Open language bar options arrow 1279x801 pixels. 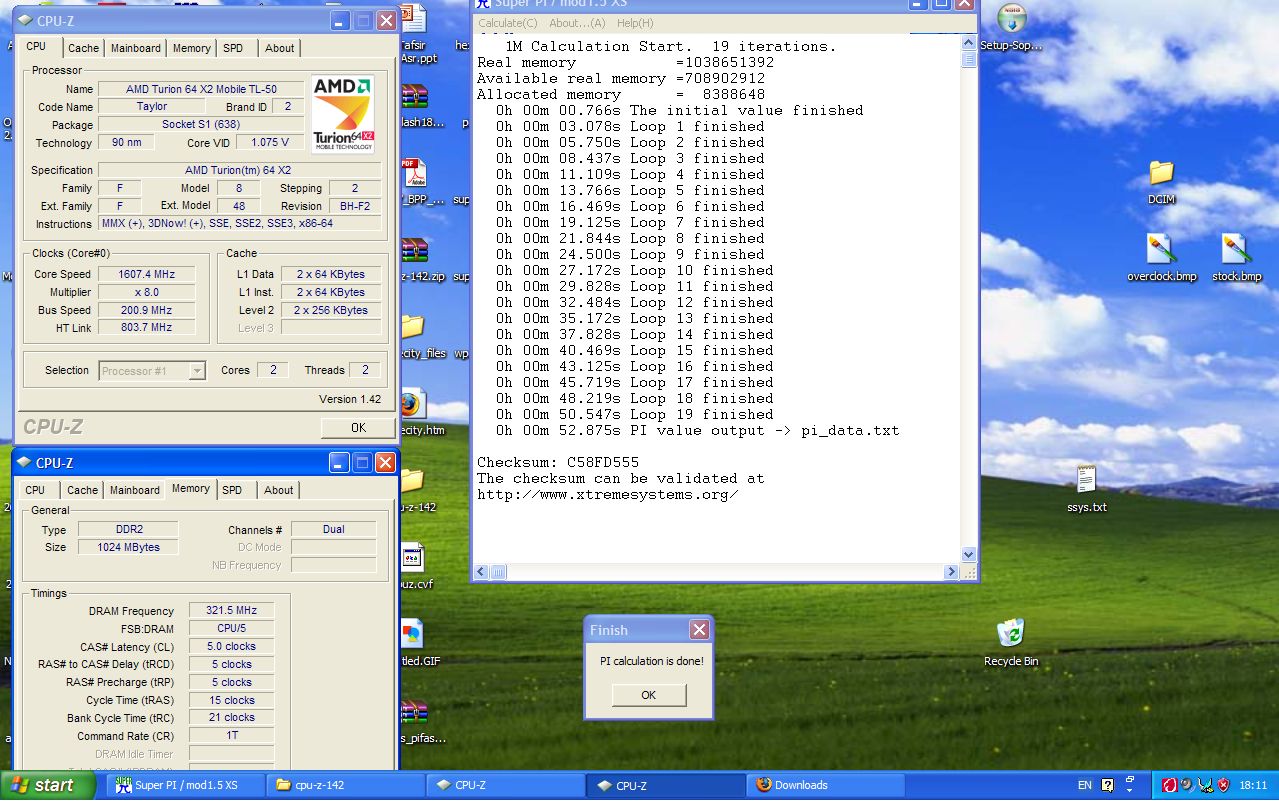[1129, 790]
